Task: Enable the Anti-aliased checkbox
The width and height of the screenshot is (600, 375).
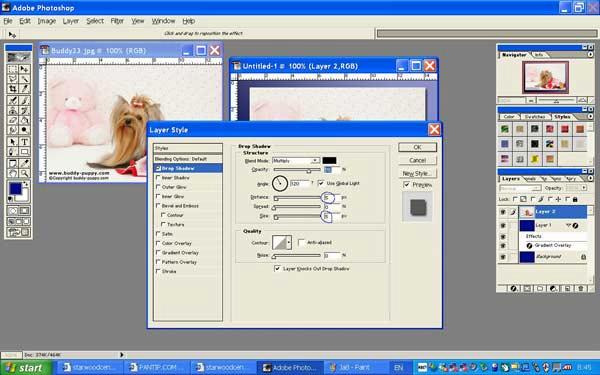Action: [301, 242]
